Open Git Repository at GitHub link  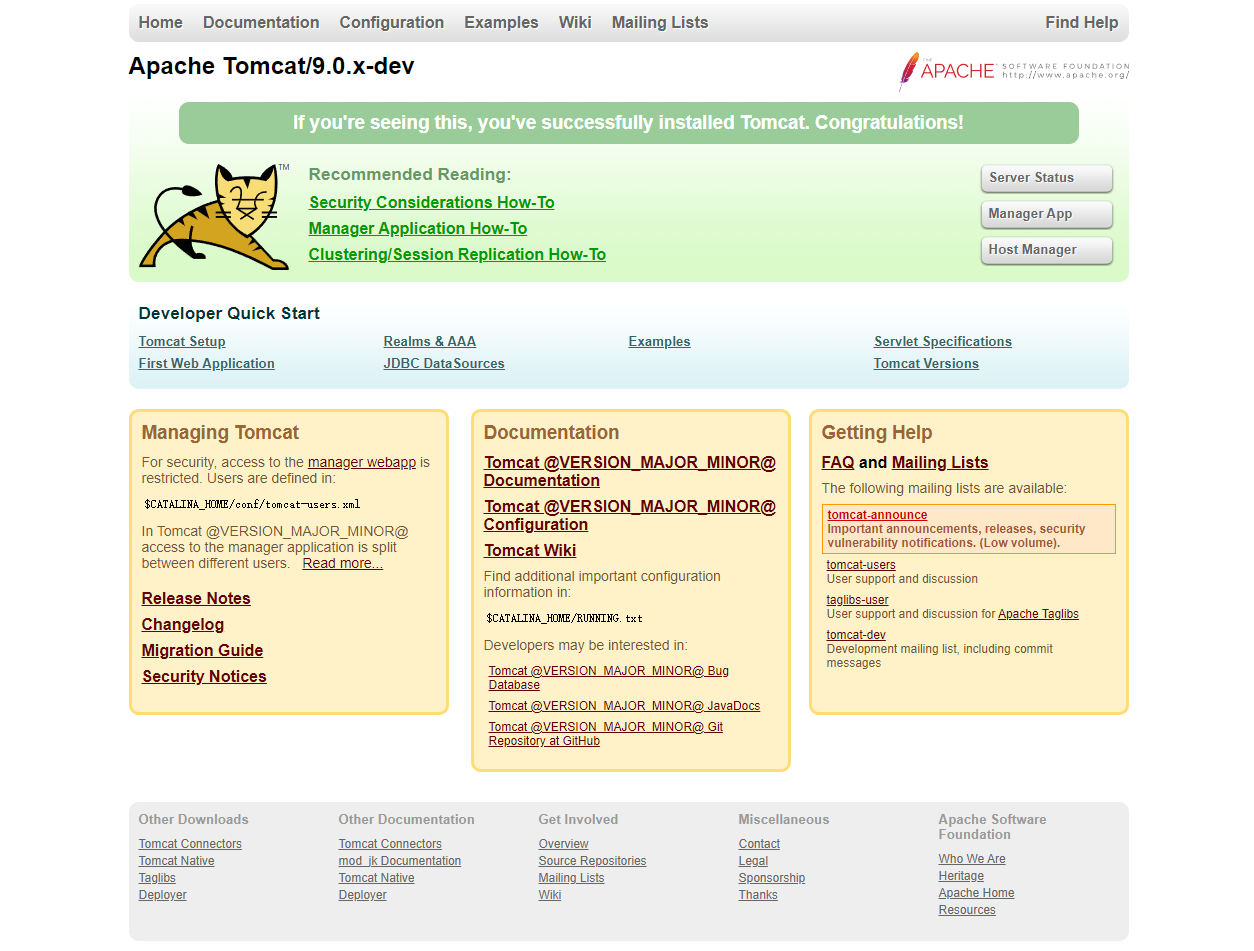click(x=606, y=734)
